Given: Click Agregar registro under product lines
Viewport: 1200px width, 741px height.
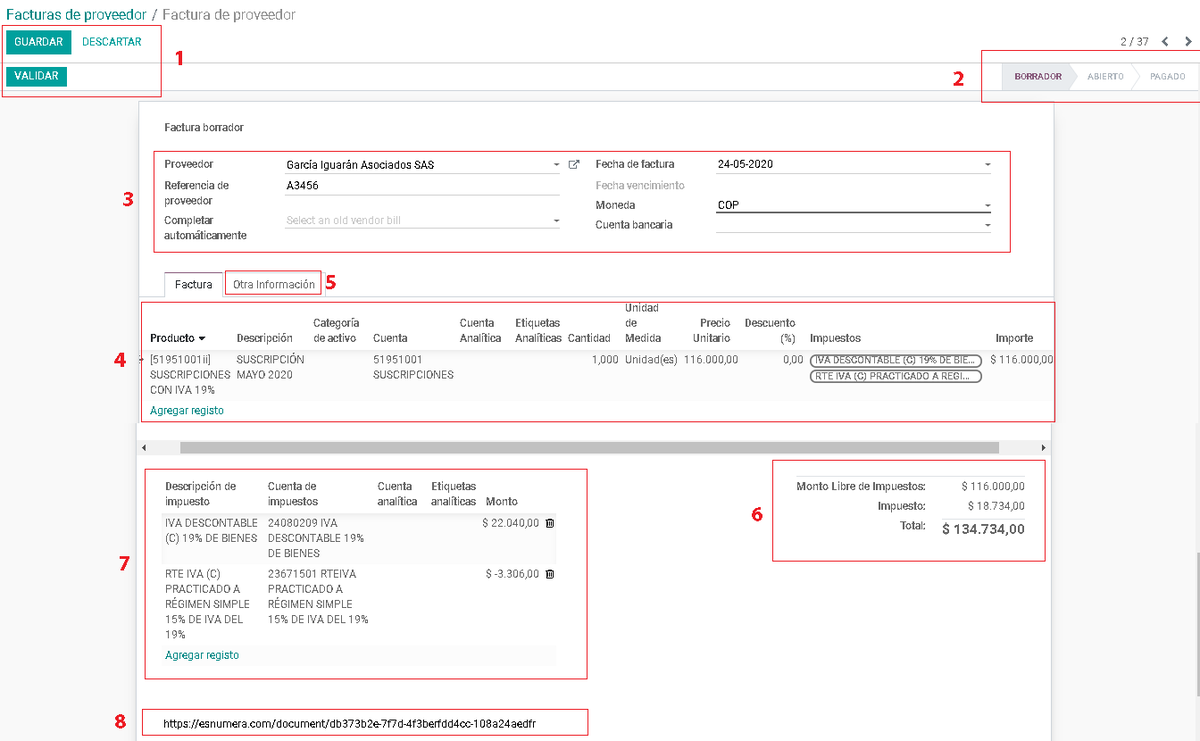Looking at the screenshot, I should point(187,411).
